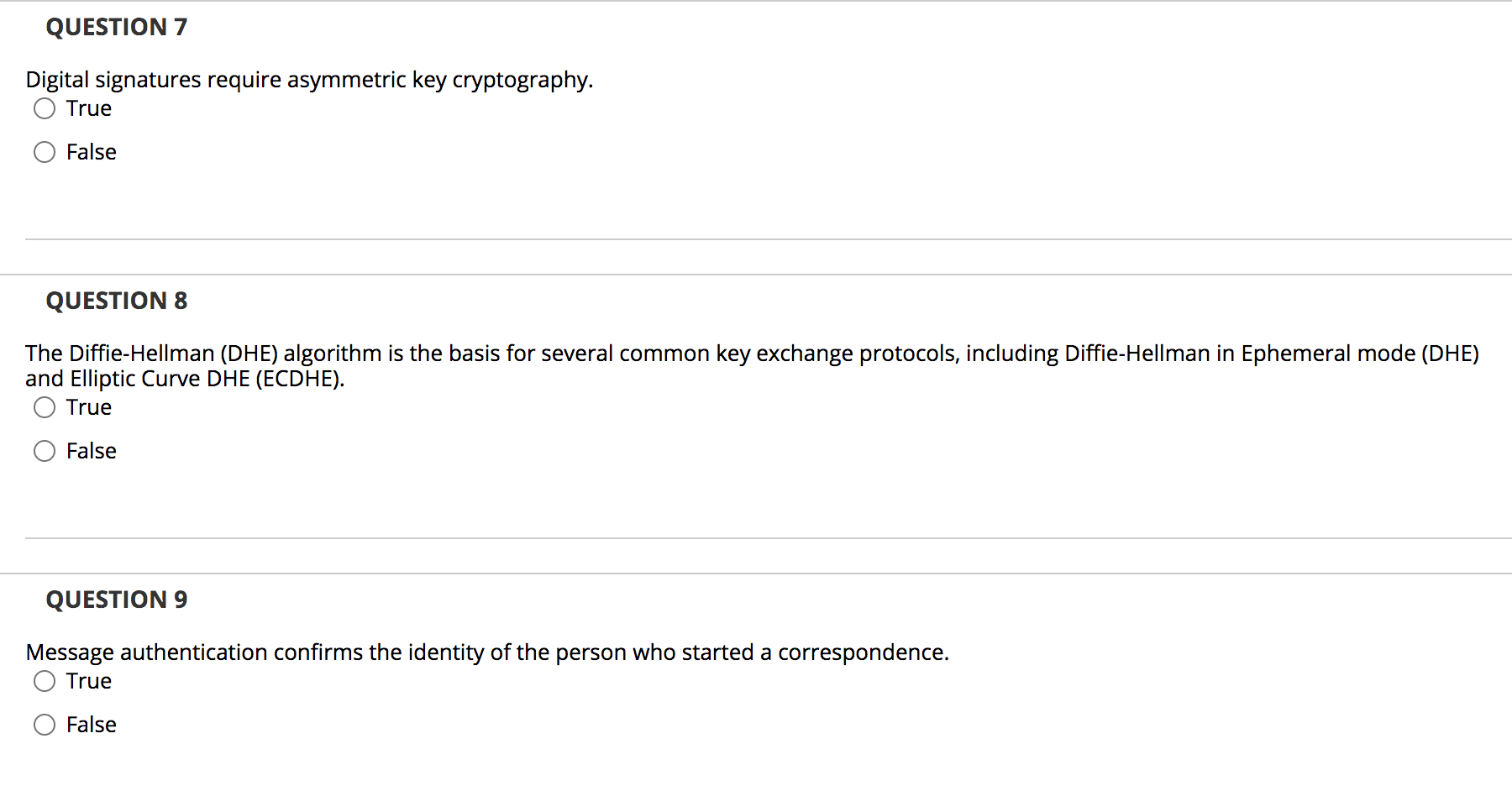This screenshot has height=791, width=1512.
Task: Select True for Question 7
Action: pyautogui.click(x=45, y=108)
